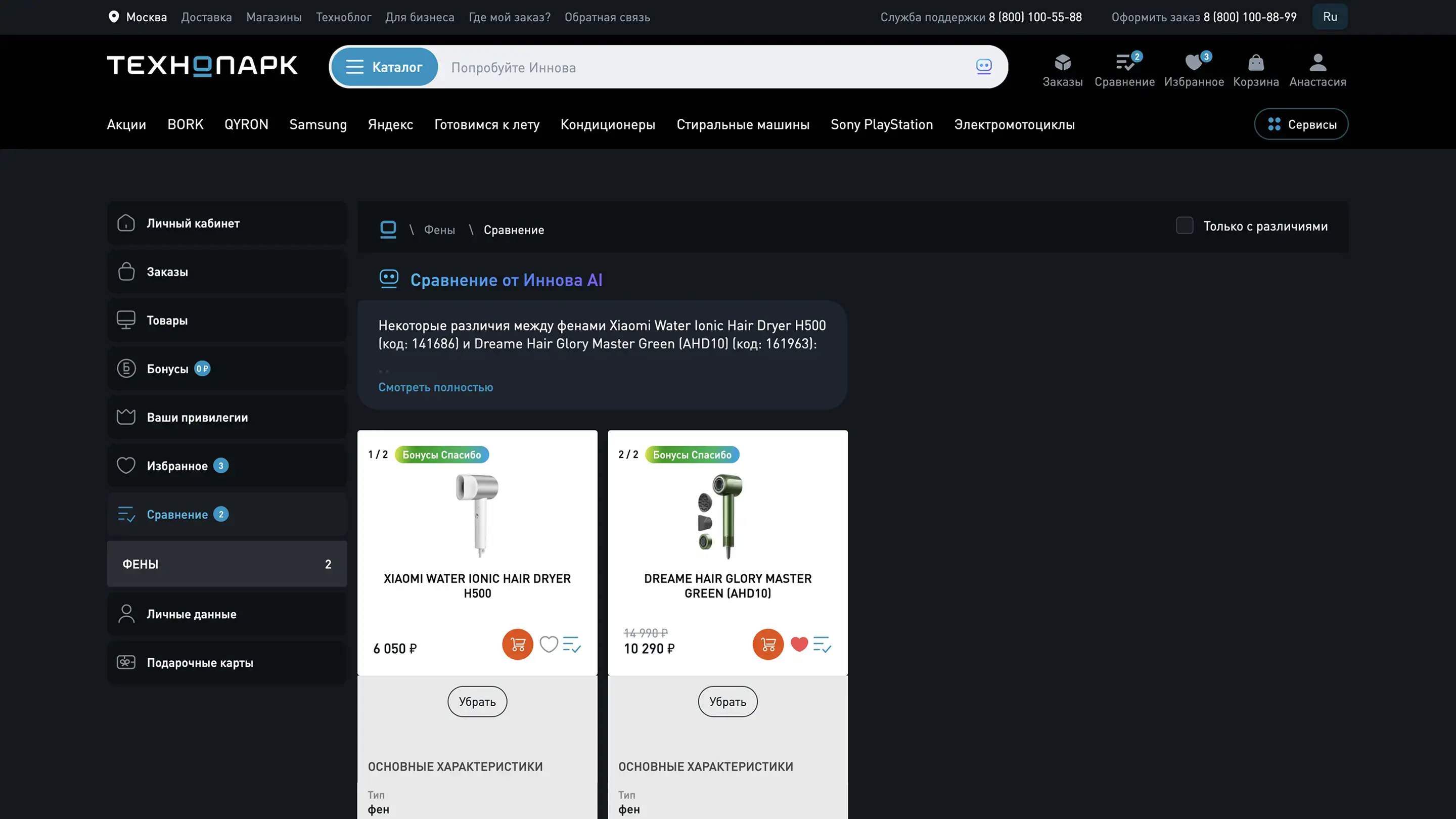
Task: Select Кондиционеры in navigation menu
Action: 608,124
